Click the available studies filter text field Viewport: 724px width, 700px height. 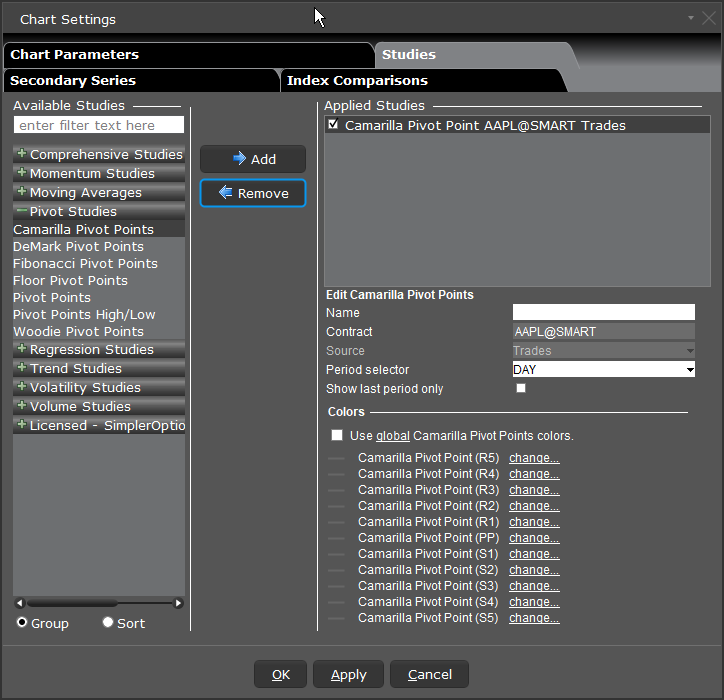99,125
